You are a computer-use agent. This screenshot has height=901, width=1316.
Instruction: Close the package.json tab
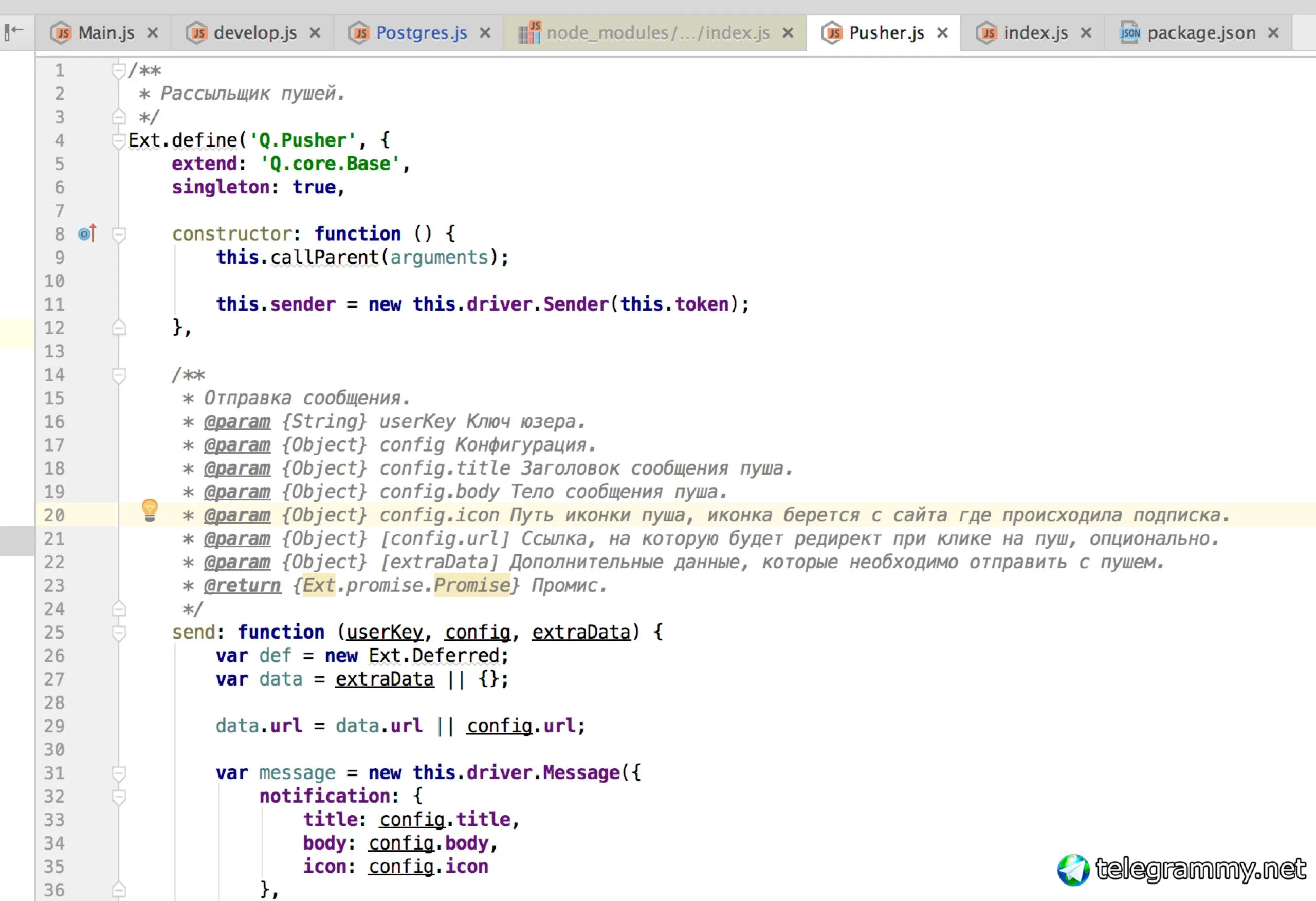click(1273, 33)
